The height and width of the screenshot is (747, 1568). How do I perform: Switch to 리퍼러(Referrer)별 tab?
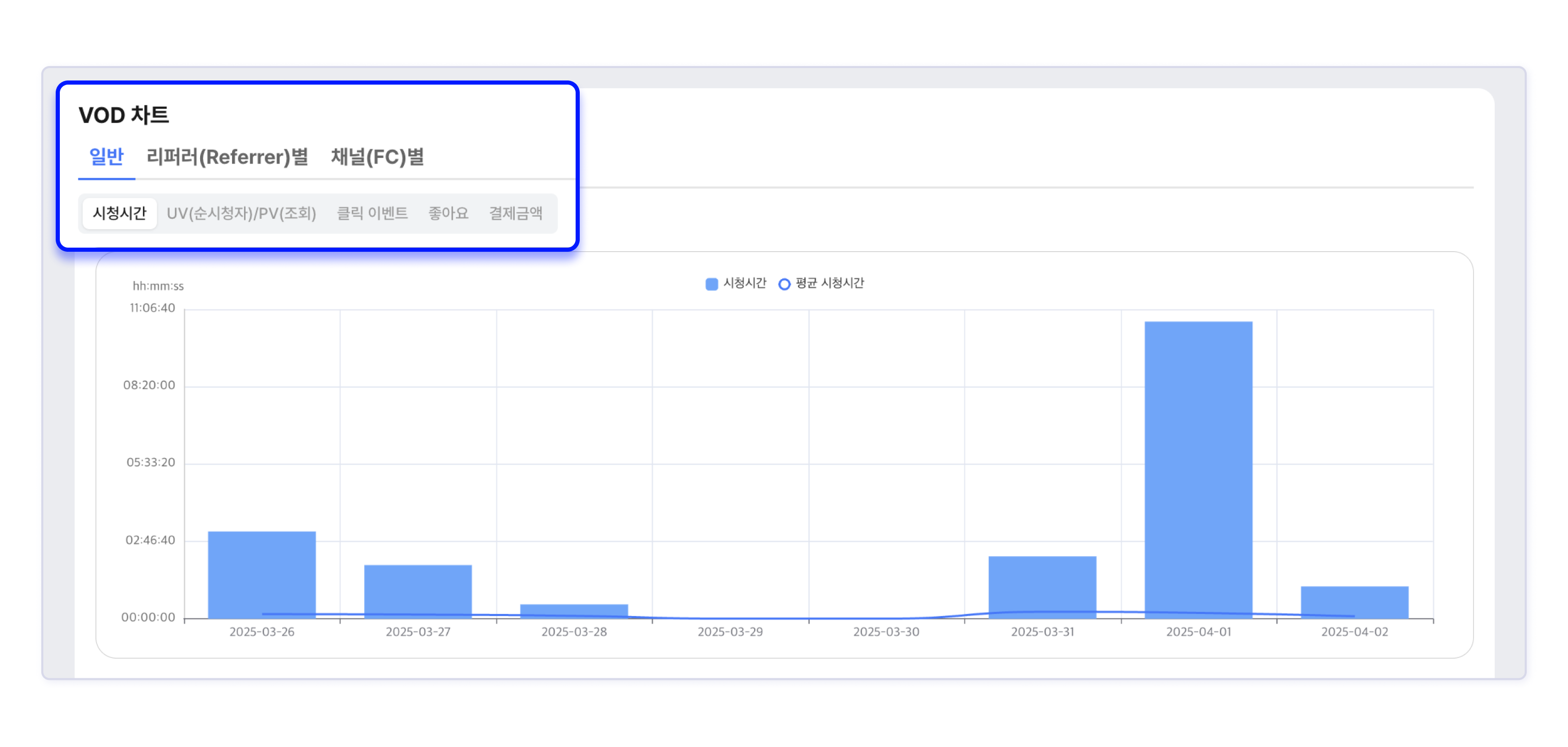pos(227,157)
